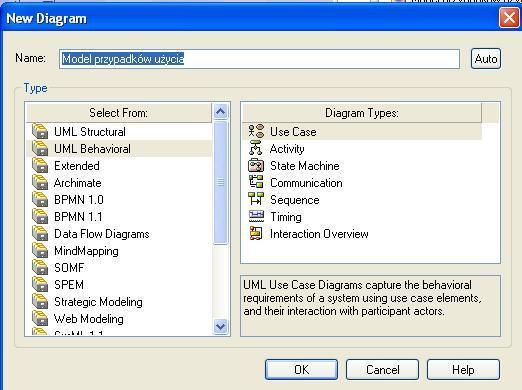Close the New Diagram dialog
The image size is (522, 390).
coord(509,18)
